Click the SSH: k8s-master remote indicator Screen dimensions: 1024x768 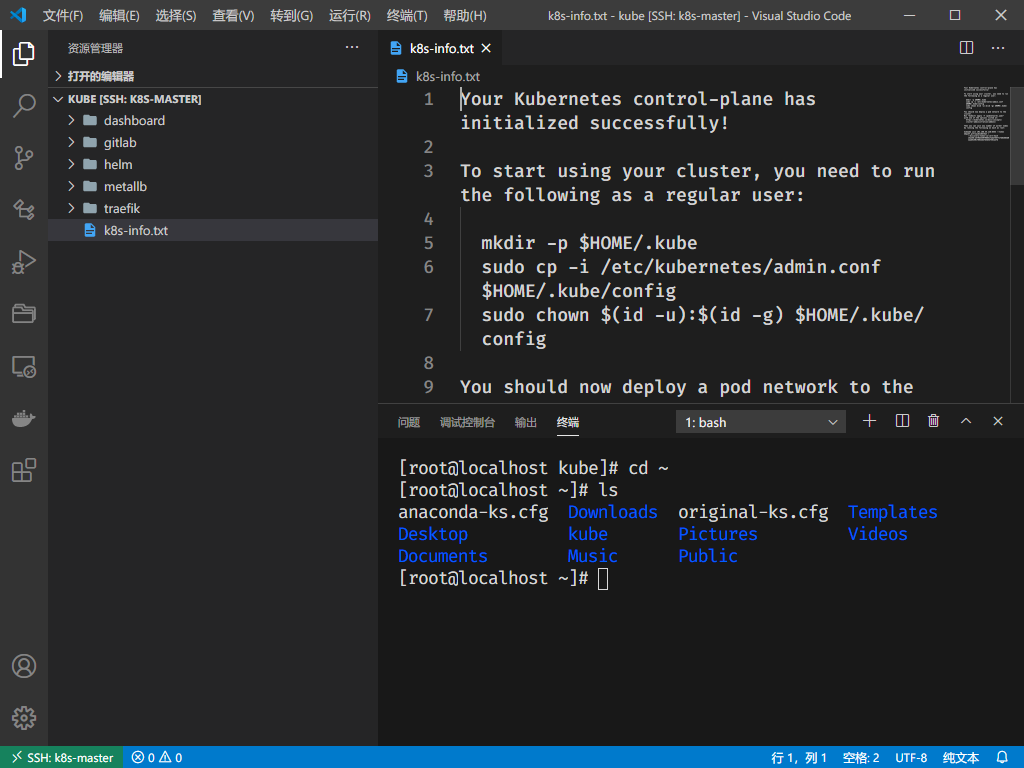(61, 758)
